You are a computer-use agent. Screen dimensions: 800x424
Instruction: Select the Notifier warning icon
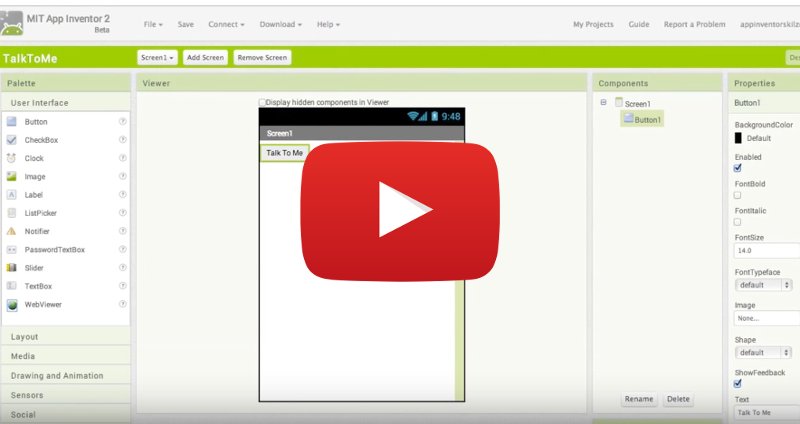[x=11, y=231]
